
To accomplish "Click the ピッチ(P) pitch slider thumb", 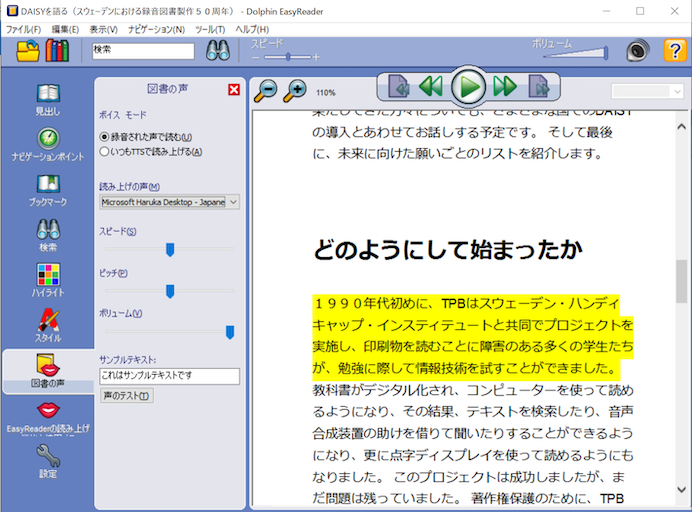I will [x=170, y=291].
